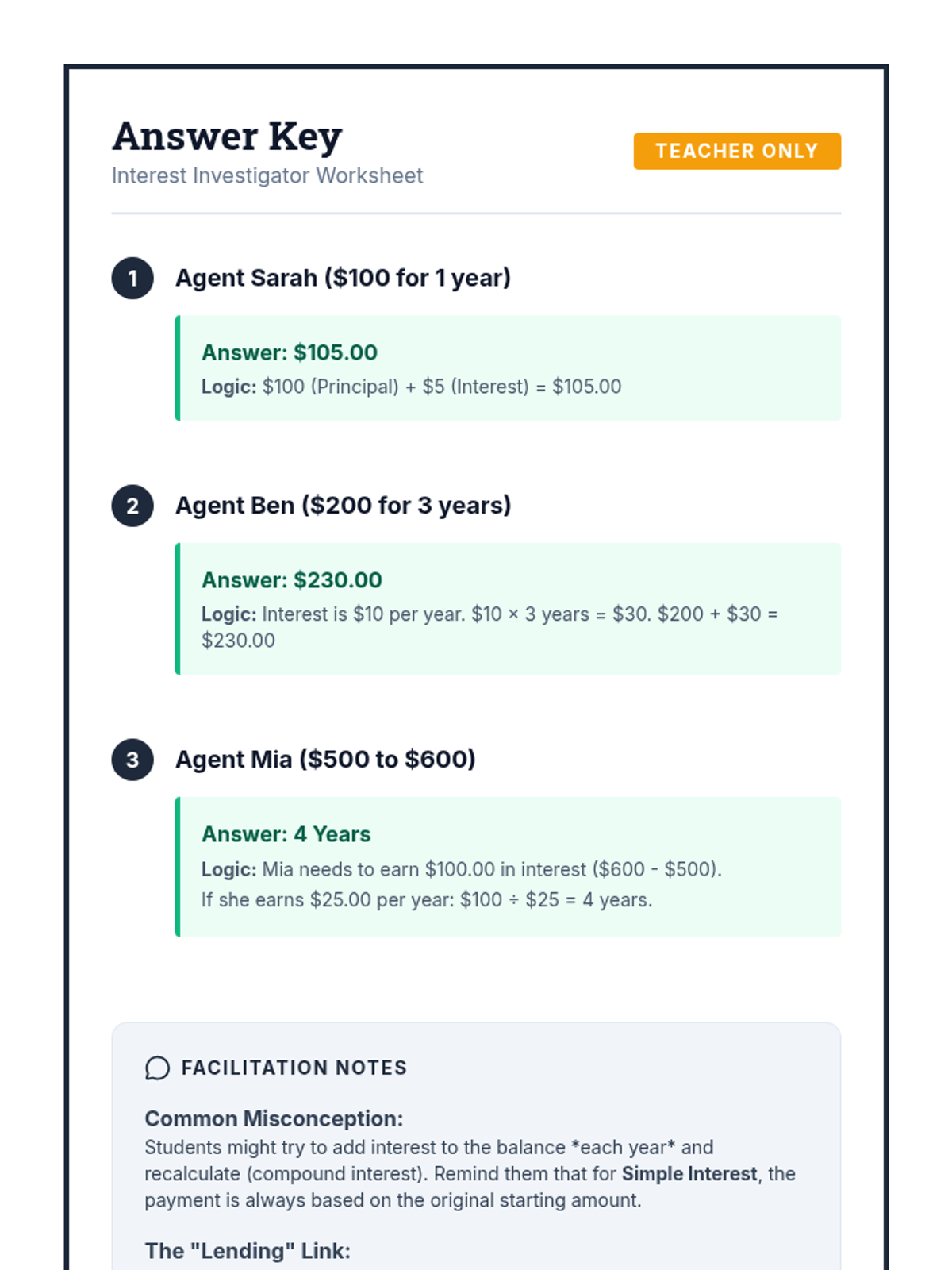Click the orange TEACHER ONLY badge

point(737,151)
